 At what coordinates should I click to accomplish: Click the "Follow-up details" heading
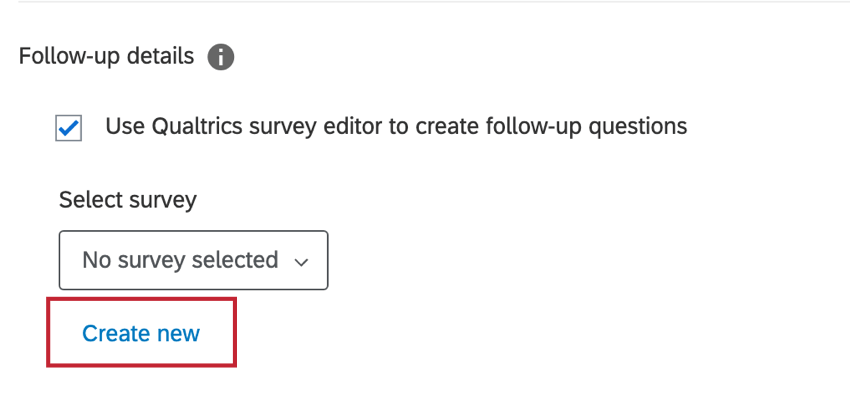107,56
